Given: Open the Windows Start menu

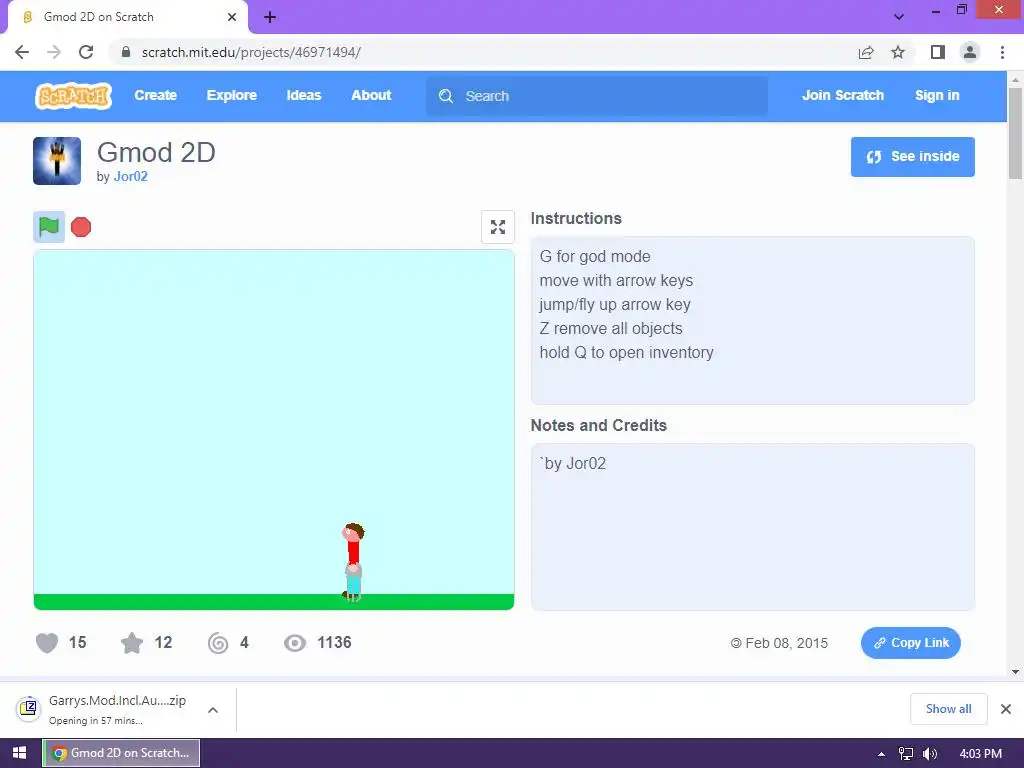Looking at the screenshot, I should coord(20,753).
